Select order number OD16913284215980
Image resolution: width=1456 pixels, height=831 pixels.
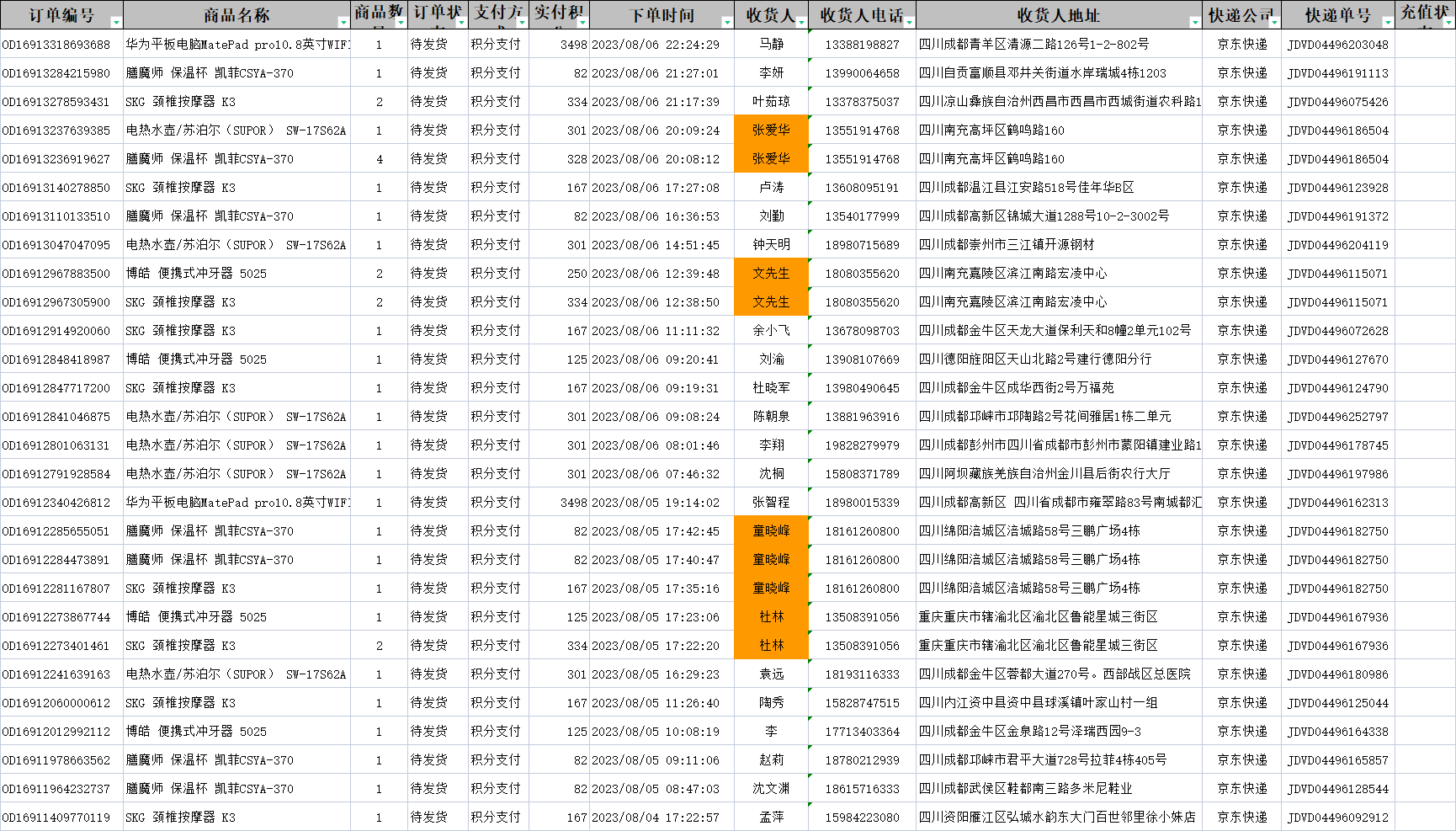click(x=56, y=73)
